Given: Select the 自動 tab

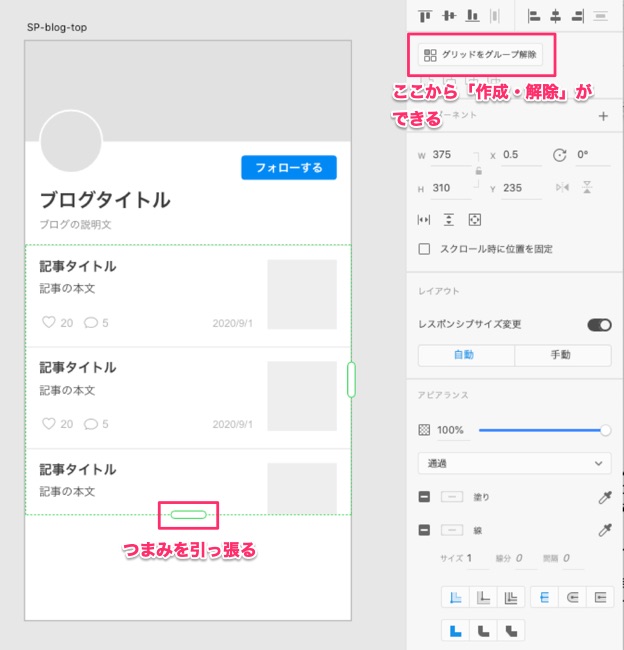Looking at the screenshot, I should point(466,355).
